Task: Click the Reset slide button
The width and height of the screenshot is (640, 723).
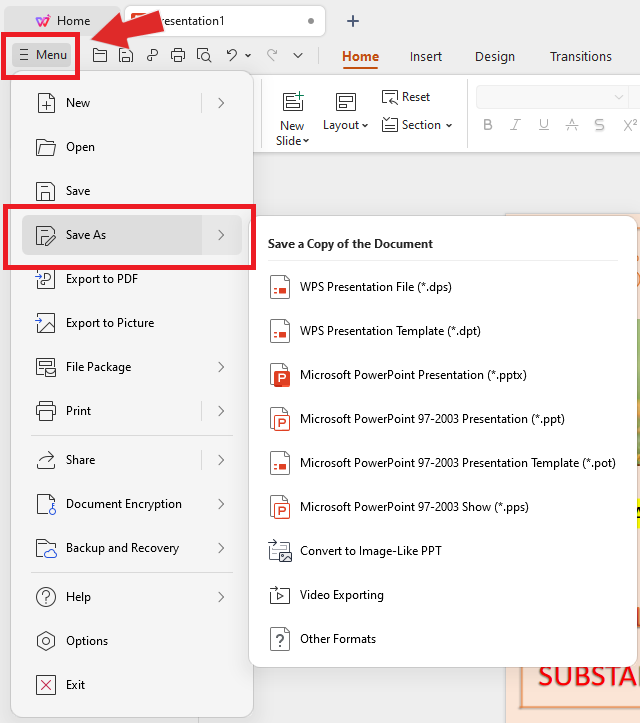Action: point(406,97)
